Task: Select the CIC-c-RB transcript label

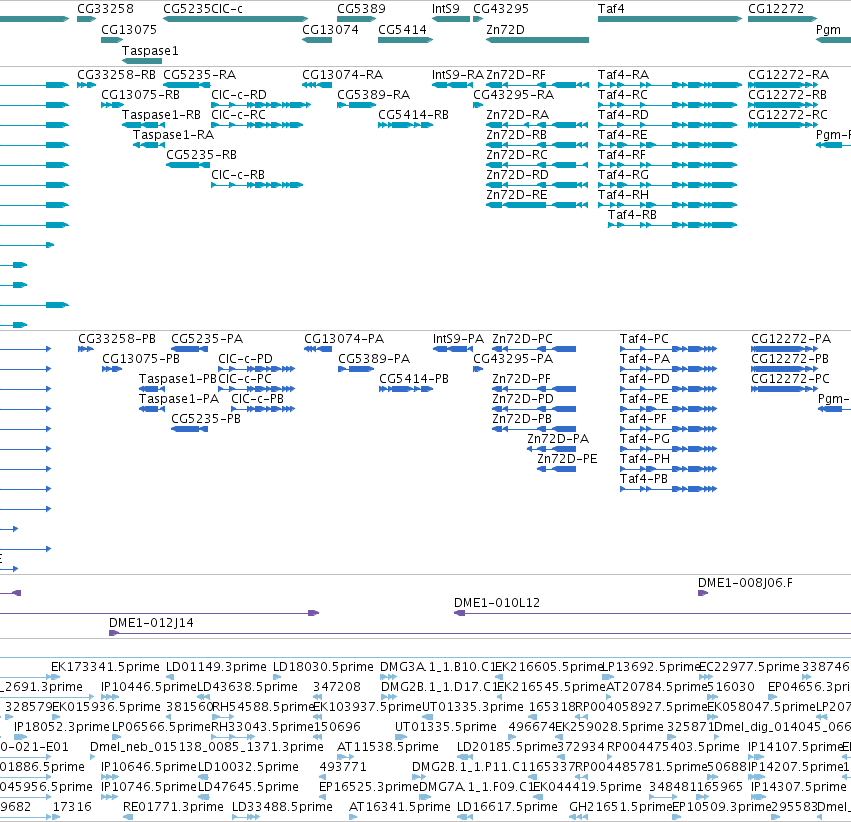Action: pyautogui.click(x=238, y=175)
